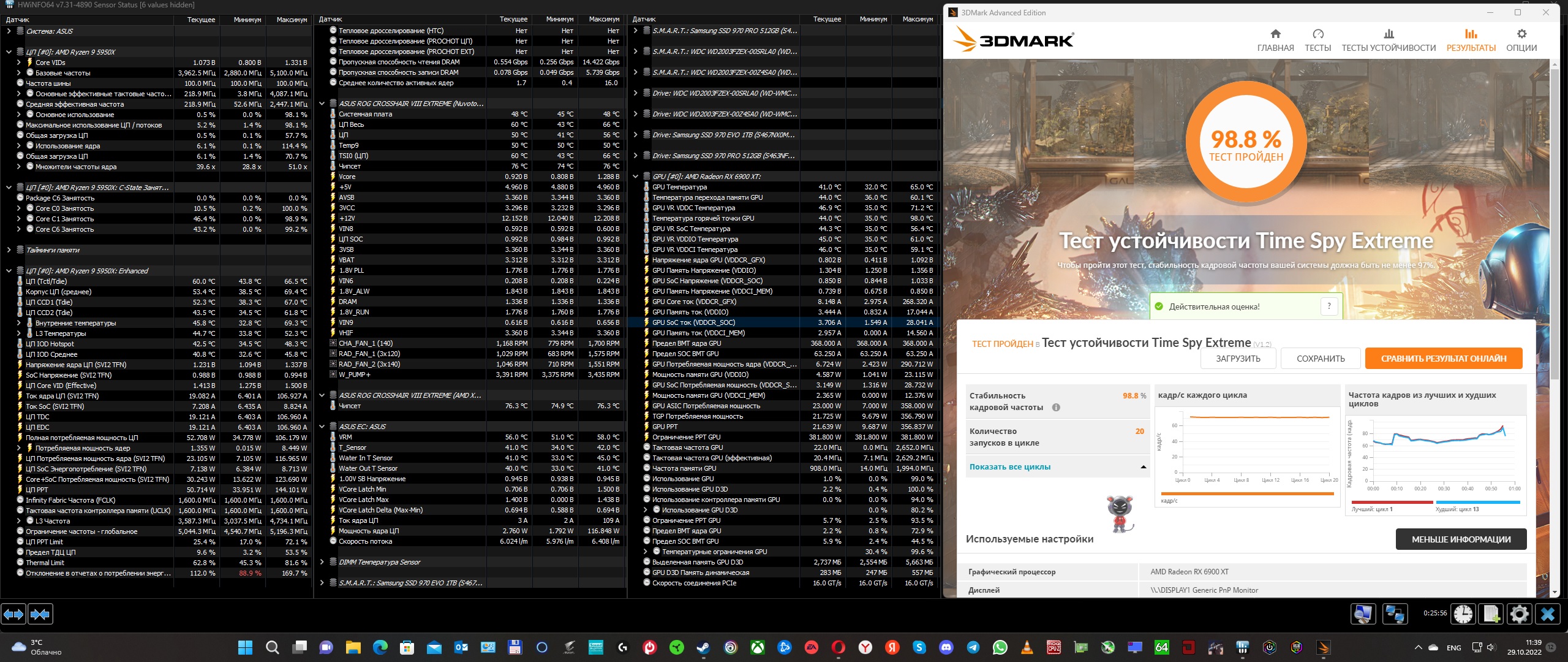The height and width of the screenshot is (662, 1568).
Task: Click the HWiNFO blue X close sensors icon
Action: click(x=1548, y=614)
